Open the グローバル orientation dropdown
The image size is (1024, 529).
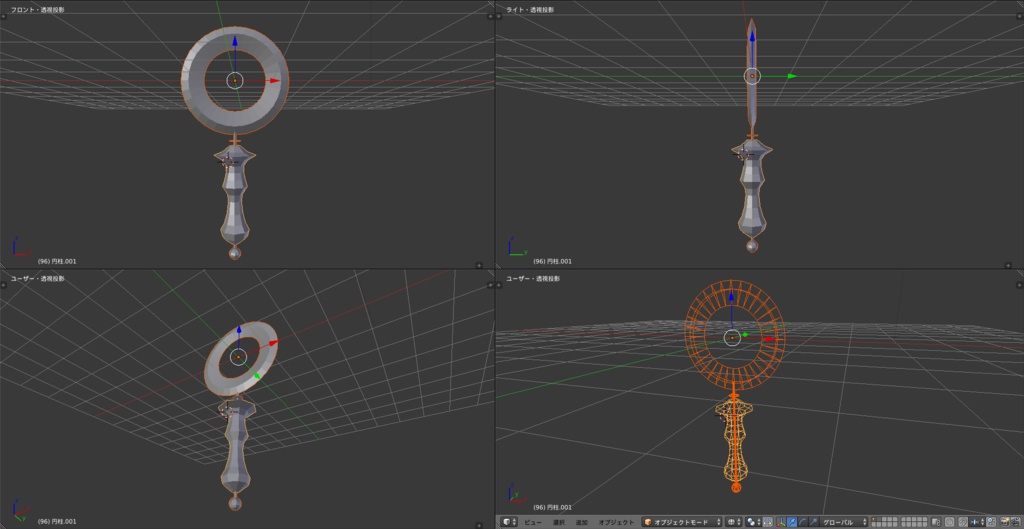(843, 522)
